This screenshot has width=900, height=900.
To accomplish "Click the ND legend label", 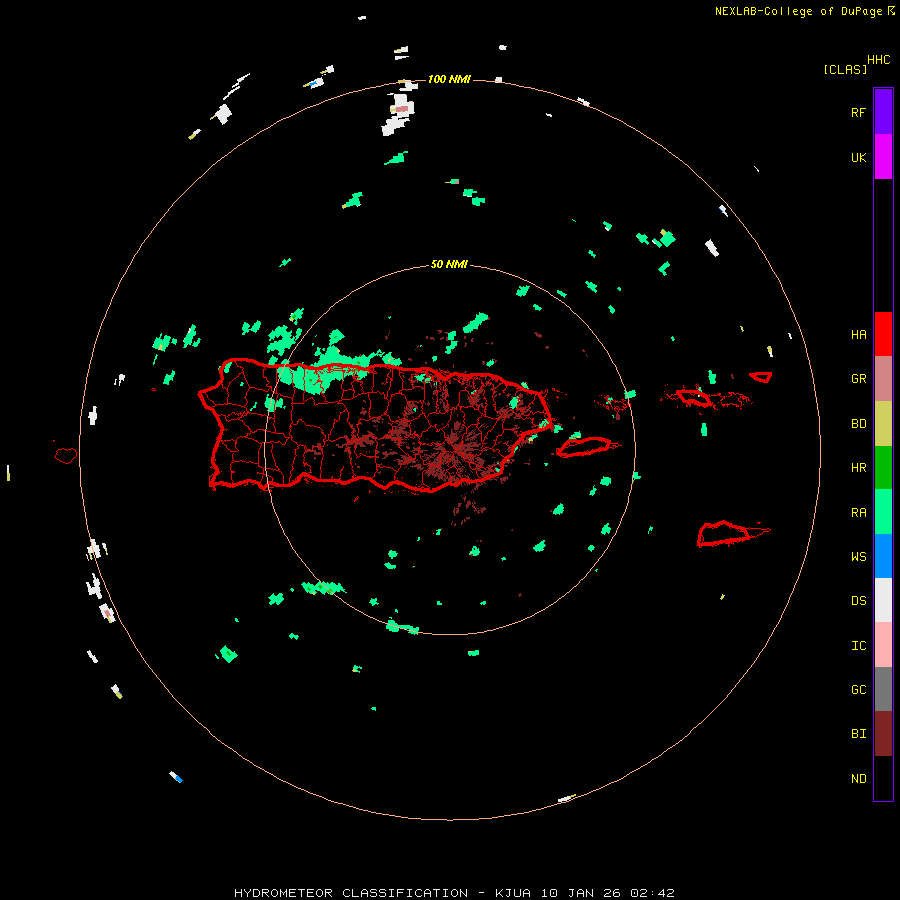I will [x=858, y=778].
